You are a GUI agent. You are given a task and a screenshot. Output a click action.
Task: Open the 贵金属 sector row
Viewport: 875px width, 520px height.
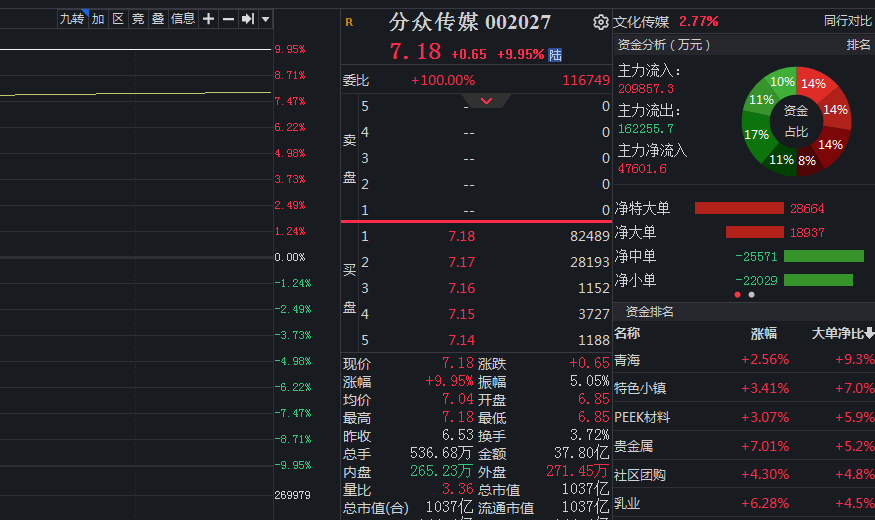coord(744,446)
